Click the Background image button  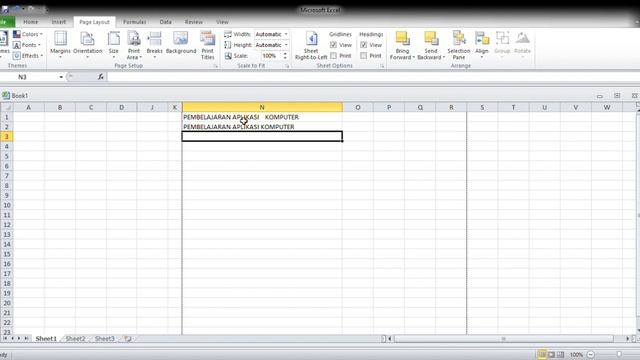181,43
